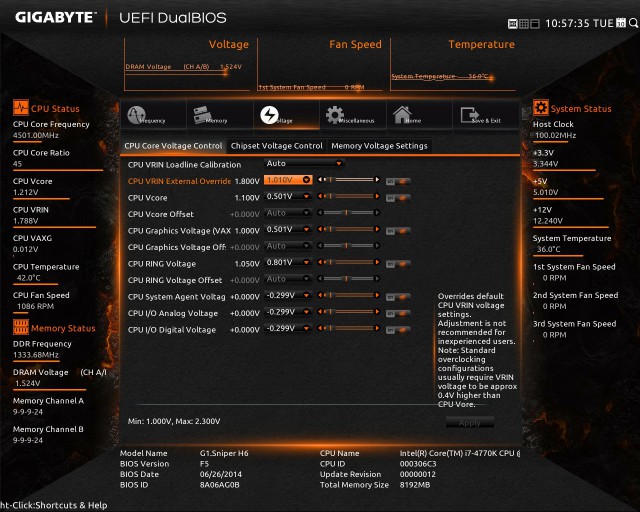Open the CPU I/O Digital Voltage -0.299V dropdown
640x512 pixels.
(x=288, y=328)
